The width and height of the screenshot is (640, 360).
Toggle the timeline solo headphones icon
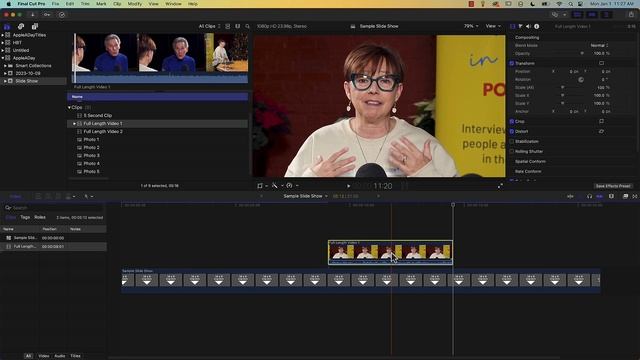[589, 196]
